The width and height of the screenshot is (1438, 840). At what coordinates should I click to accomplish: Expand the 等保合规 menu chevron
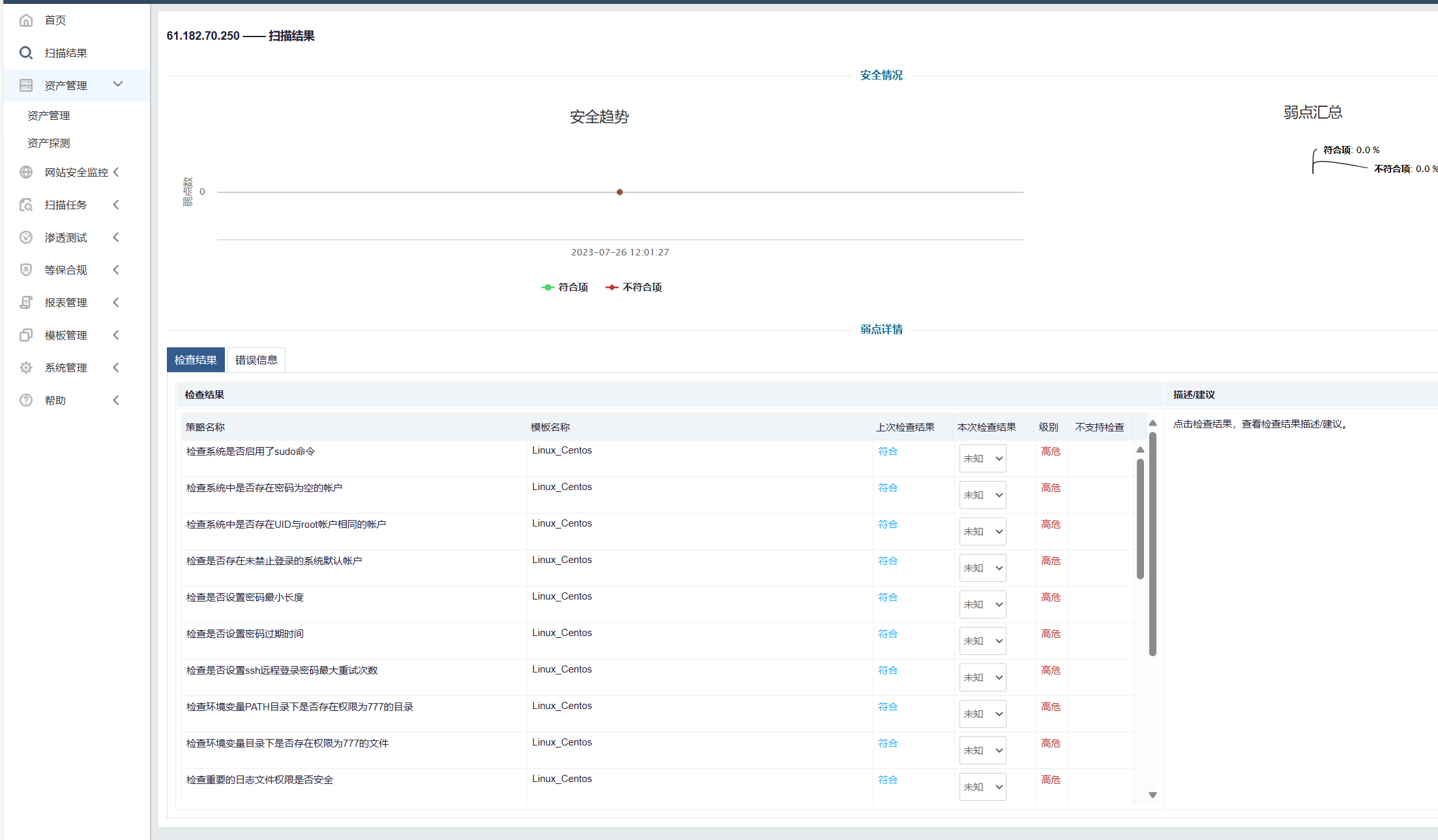pos(116,270)
